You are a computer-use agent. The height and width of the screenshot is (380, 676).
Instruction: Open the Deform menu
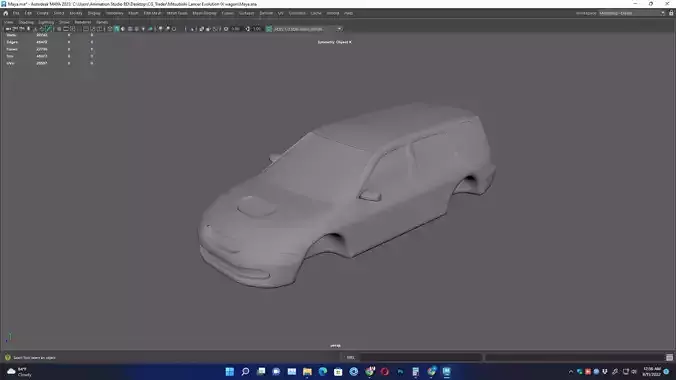click(x=266, y=13)
